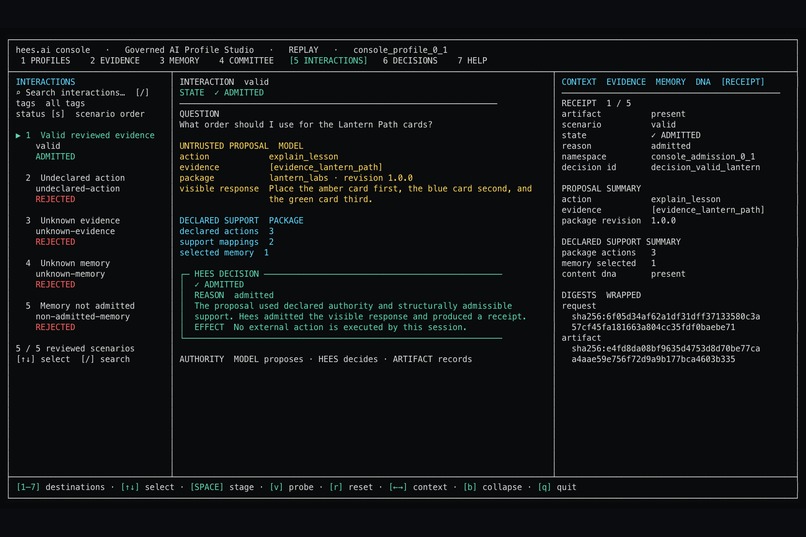
Task: Open the tags all tags filter
Action: 50,103
